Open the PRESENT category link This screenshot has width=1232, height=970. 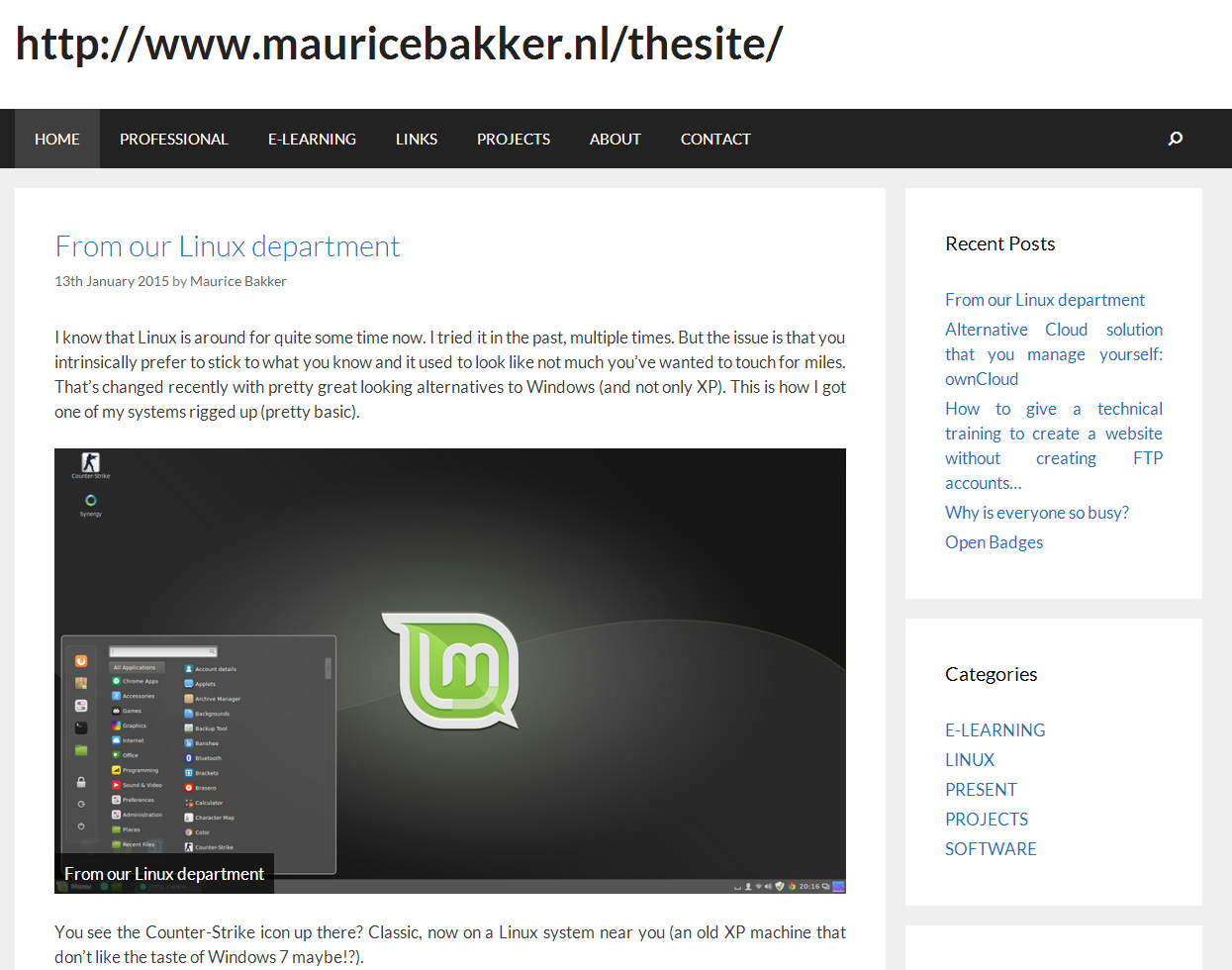coord(982,790)
